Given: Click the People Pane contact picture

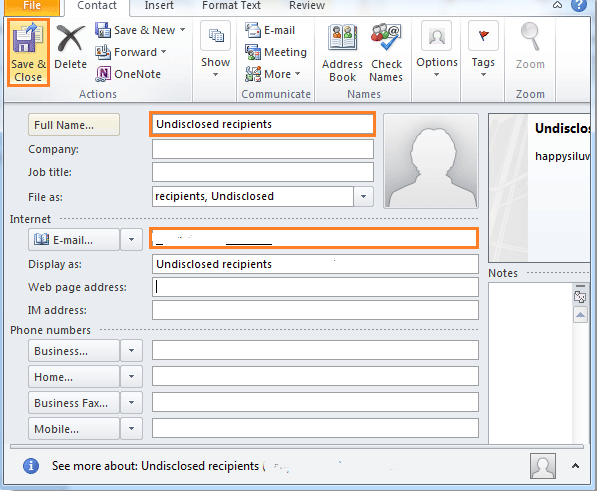Looking at the screenshot, I should pyautogui.click(x=543, y=466).
